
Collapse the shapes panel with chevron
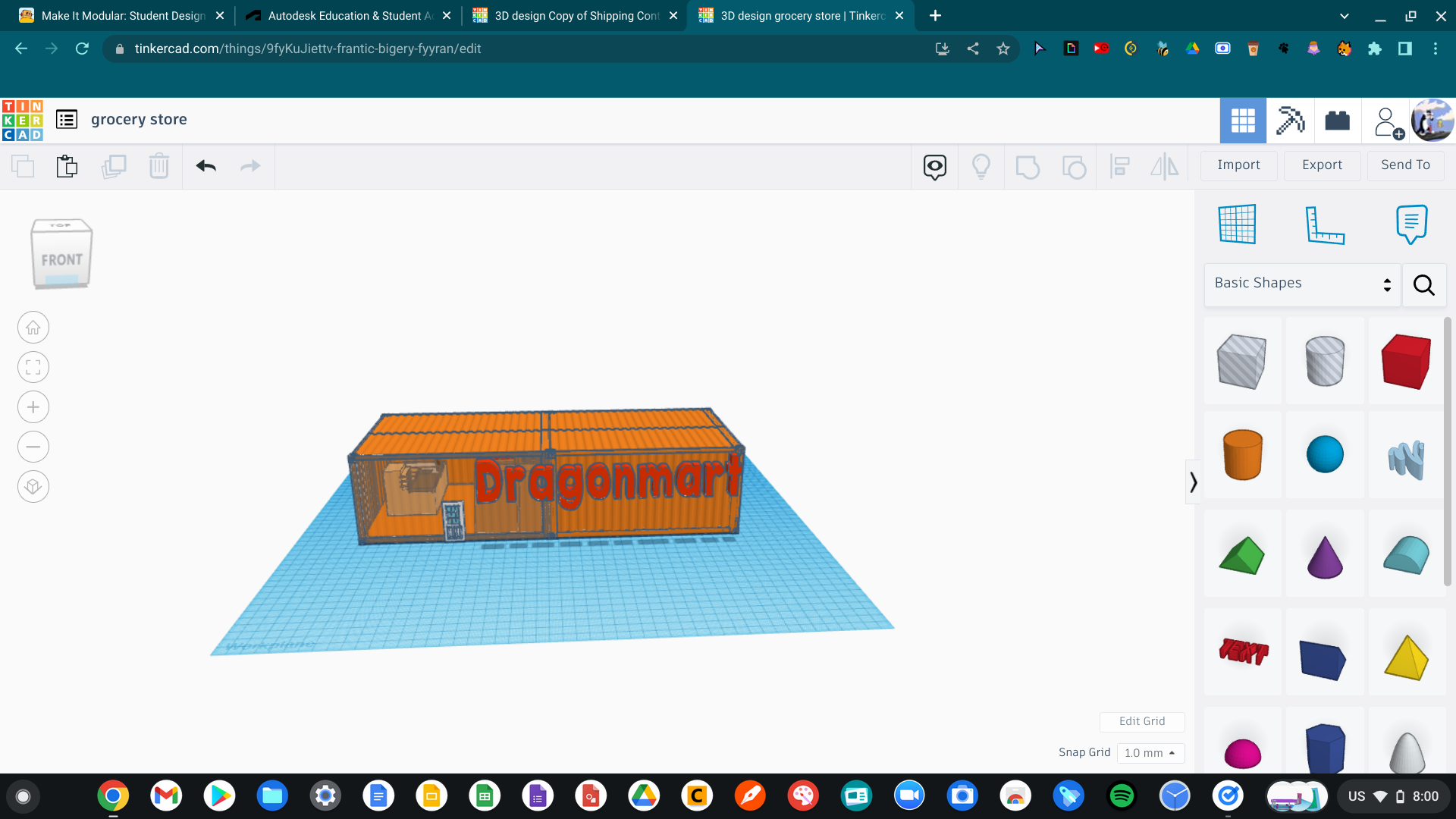click(1193, 482)
